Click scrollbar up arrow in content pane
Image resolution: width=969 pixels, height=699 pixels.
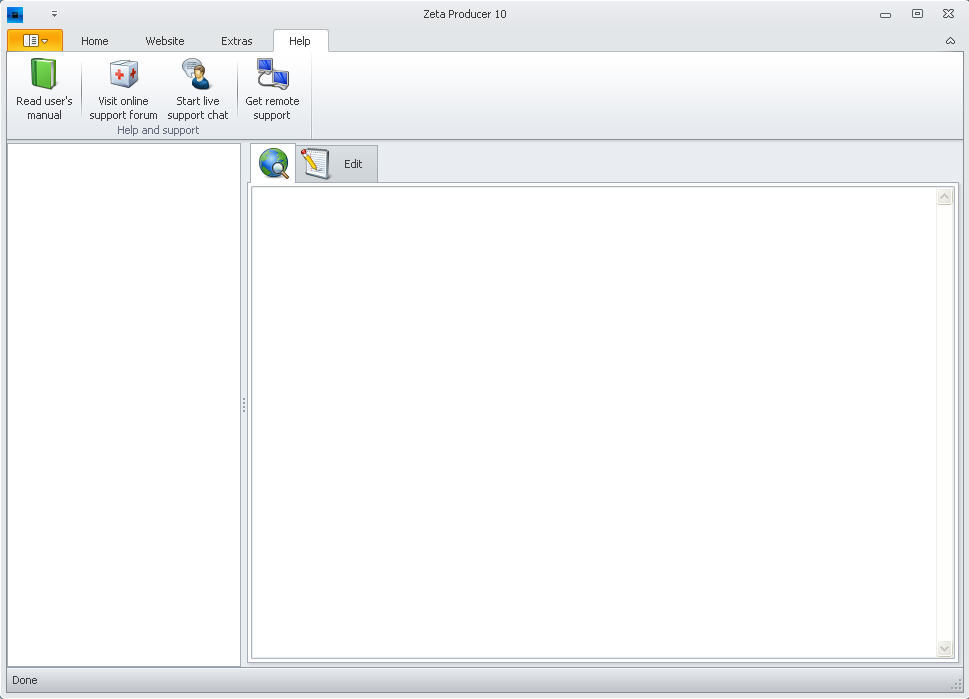click(x=944, y=197)
